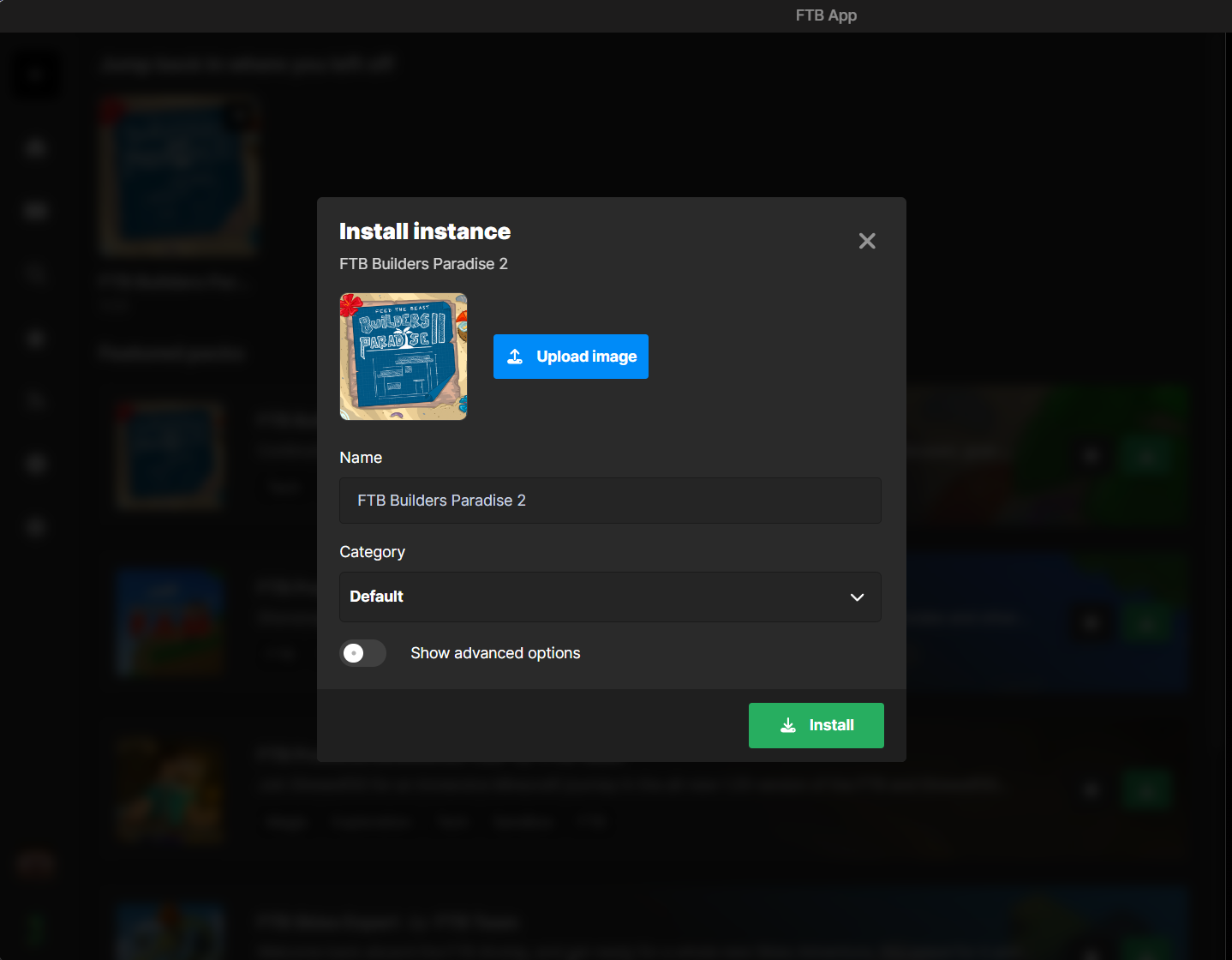Select the first featured pack thumbnail in background
The height and width of the screenshot is (960, 1232).
pos(170,456)
